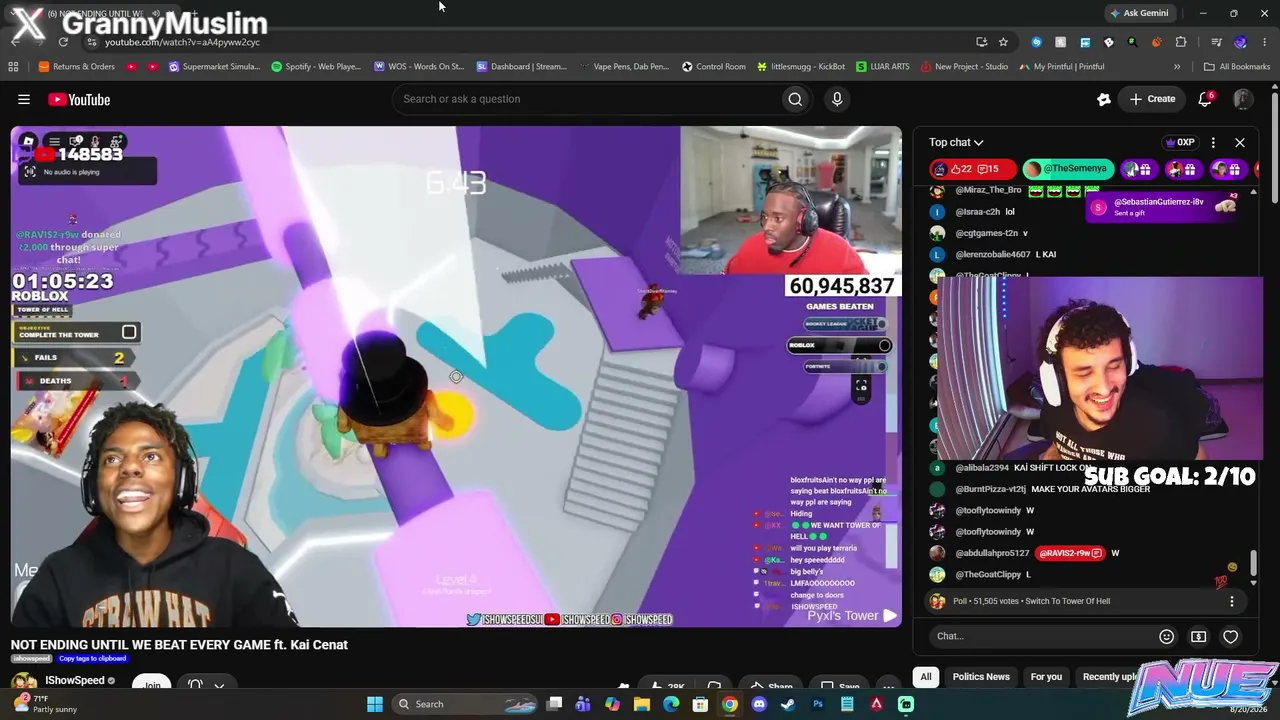Close the live chat panel

pyautogui.click(x=1240, y=142)
